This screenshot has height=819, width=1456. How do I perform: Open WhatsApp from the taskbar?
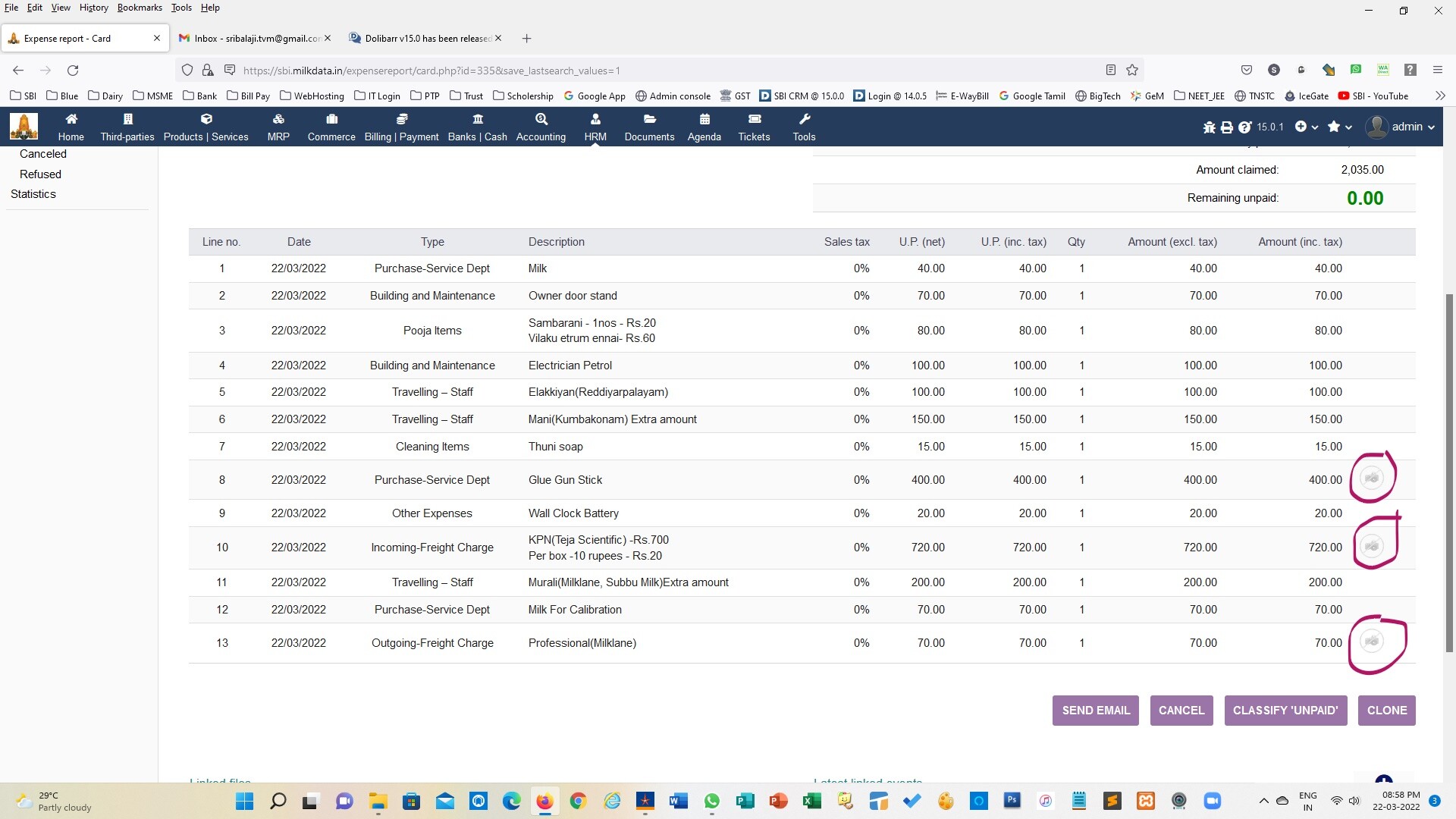tap(711, 801)
